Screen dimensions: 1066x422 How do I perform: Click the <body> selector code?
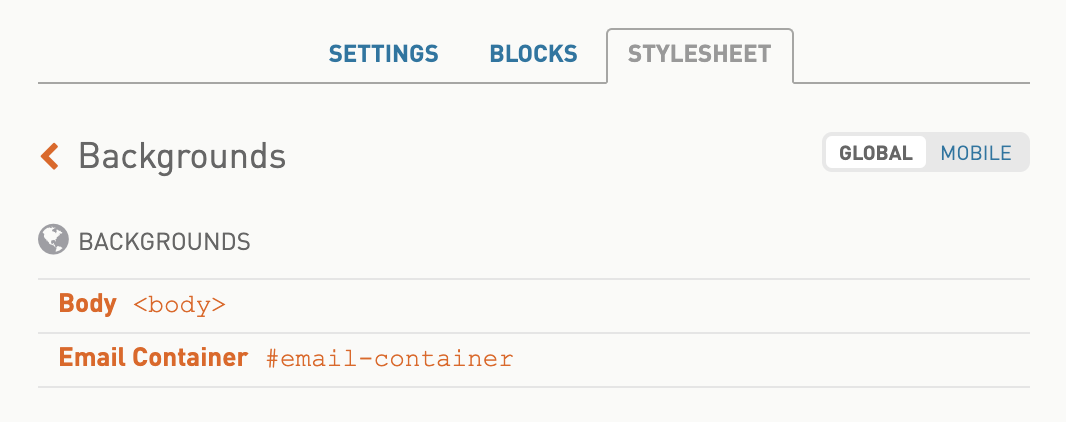pyautogui.click(x=179, y=304)
